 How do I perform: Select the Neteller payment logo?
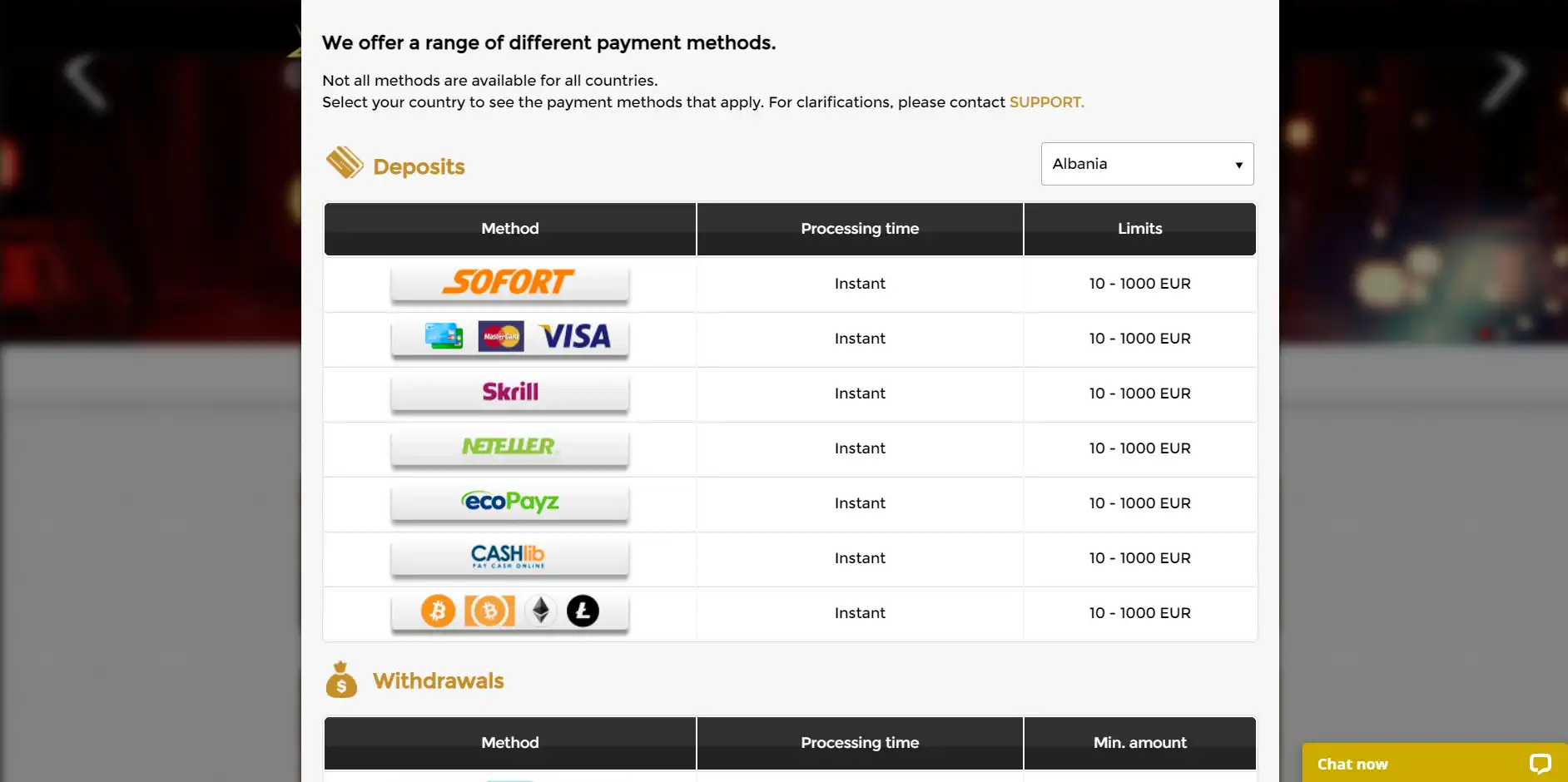pyautogui.click(x=509, y=447)
